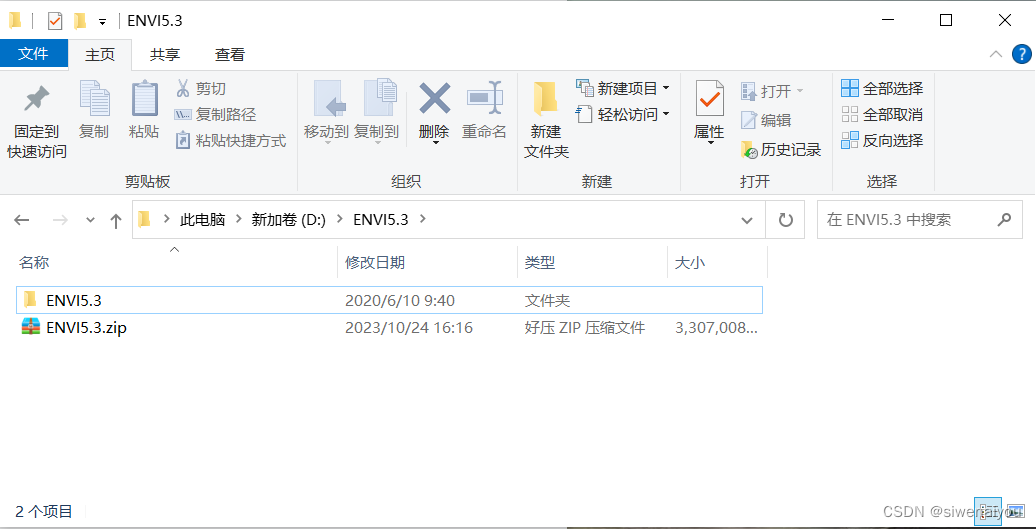The height and width of the screenshot is (529, 1036).
Task: Click Select all (全部选择)
Action: (882, 88)
